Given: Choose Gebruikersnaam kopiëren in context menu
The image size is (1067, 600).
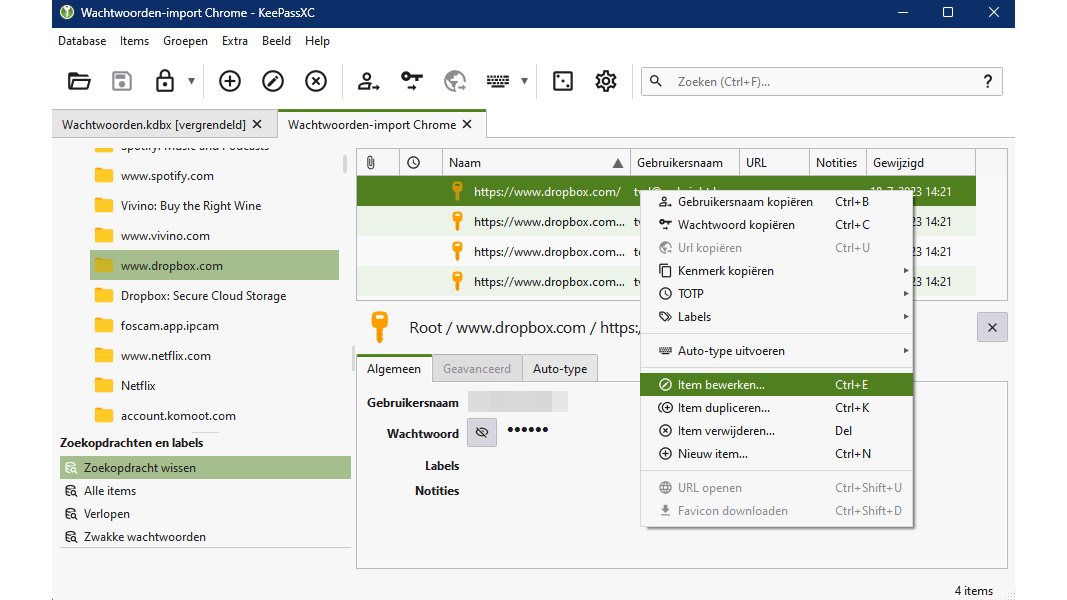Looking at the screenshot, I should (776, 201).
